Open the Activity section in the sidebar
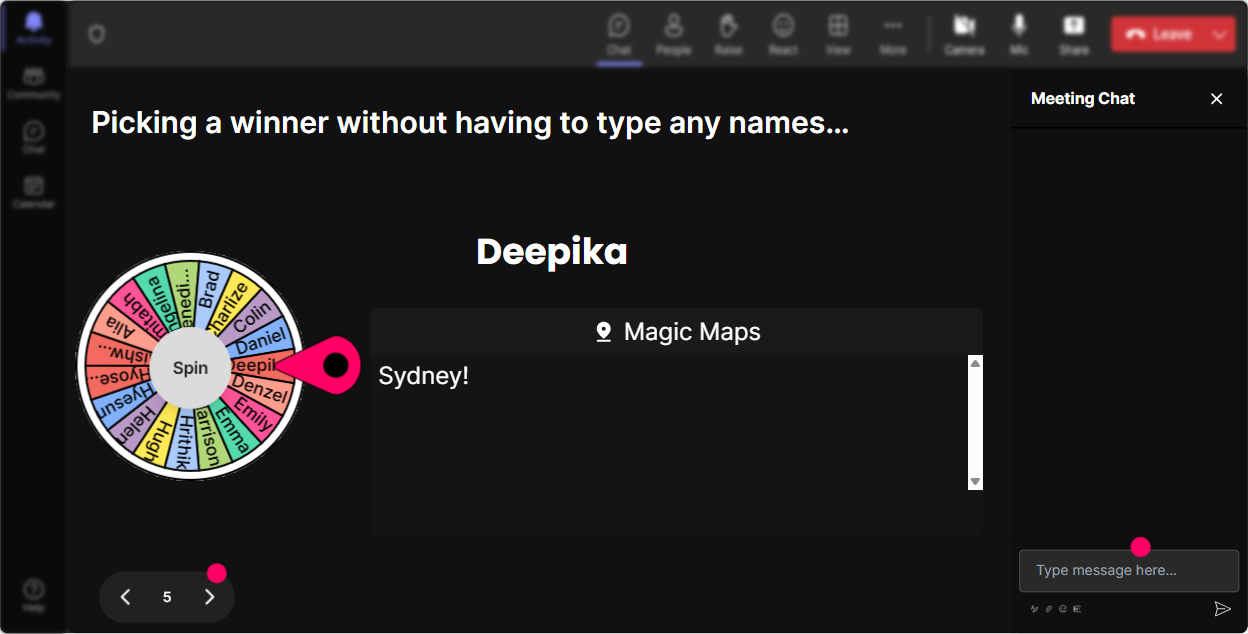 (33, 27)
